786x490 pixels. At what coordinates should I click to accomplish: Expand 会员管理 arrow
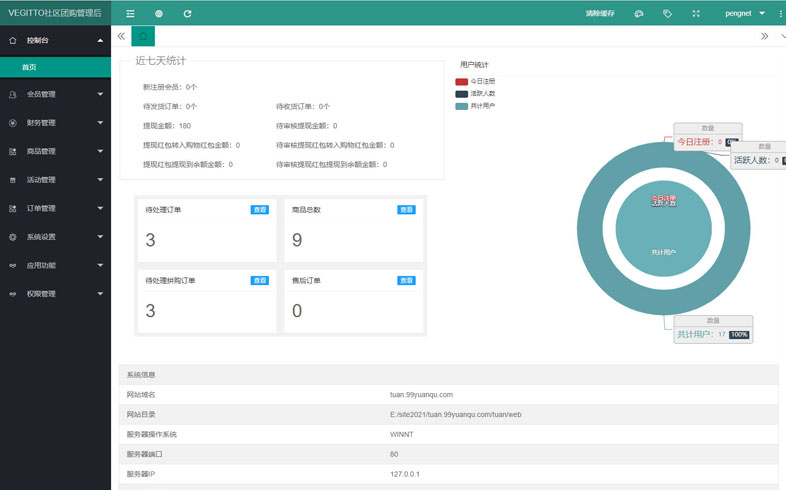click(100, 94)
